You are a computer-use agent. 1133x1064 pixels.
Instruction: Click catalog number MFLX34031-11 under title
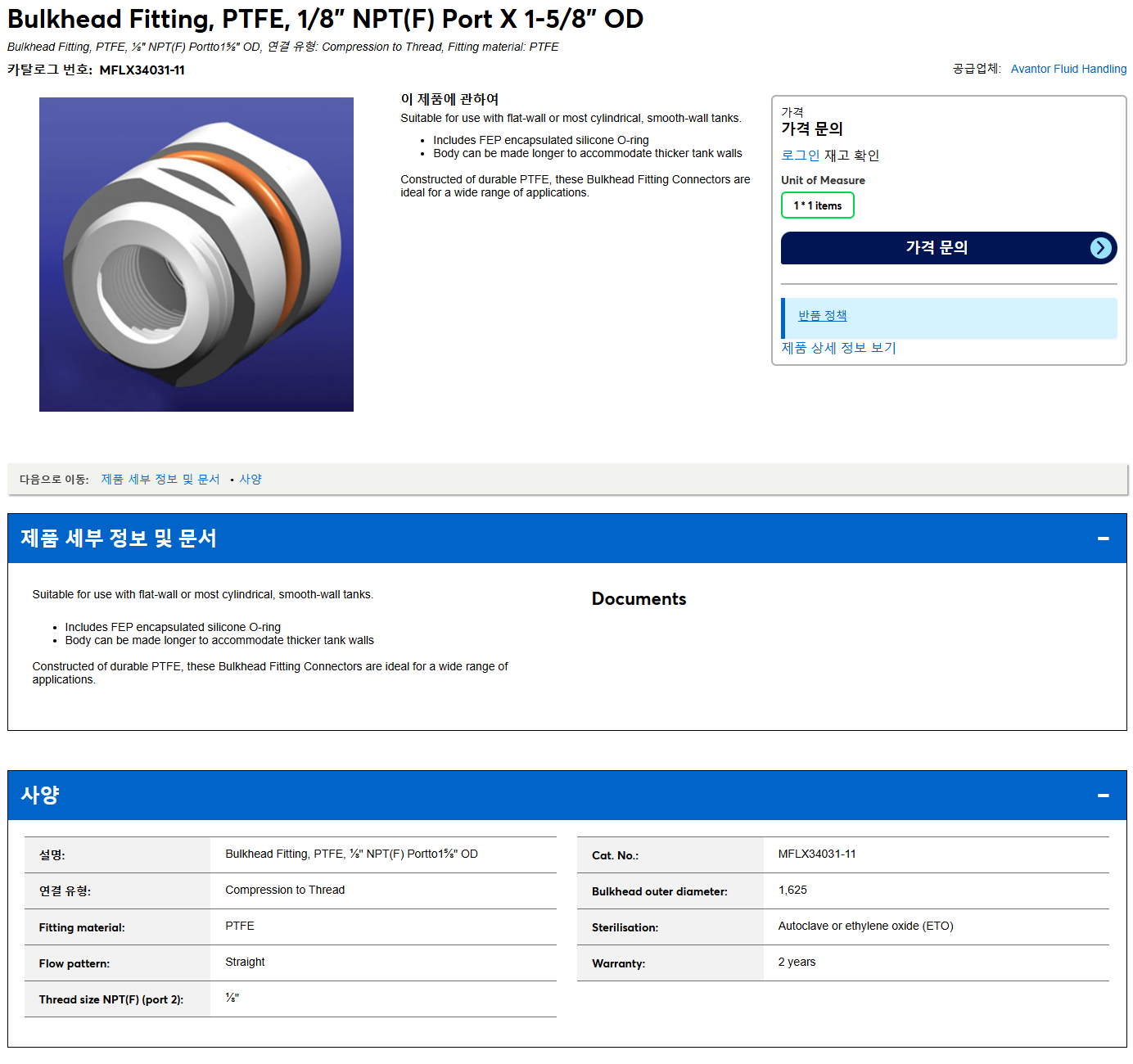142,70
